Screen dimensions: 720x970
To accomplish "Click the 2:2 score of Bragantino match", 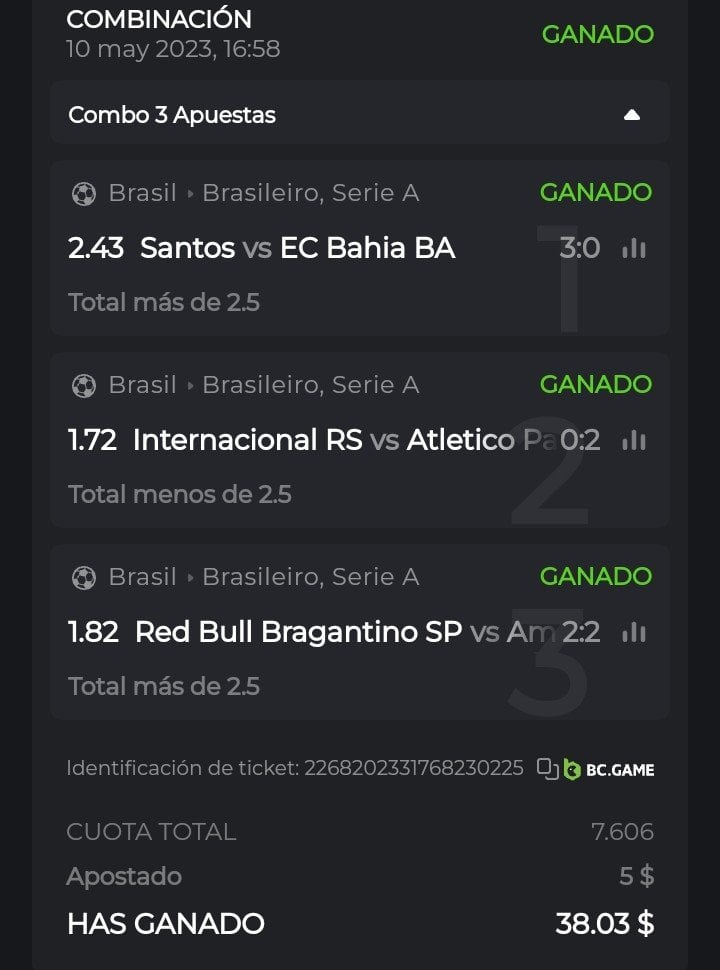I will click(580, 632).
